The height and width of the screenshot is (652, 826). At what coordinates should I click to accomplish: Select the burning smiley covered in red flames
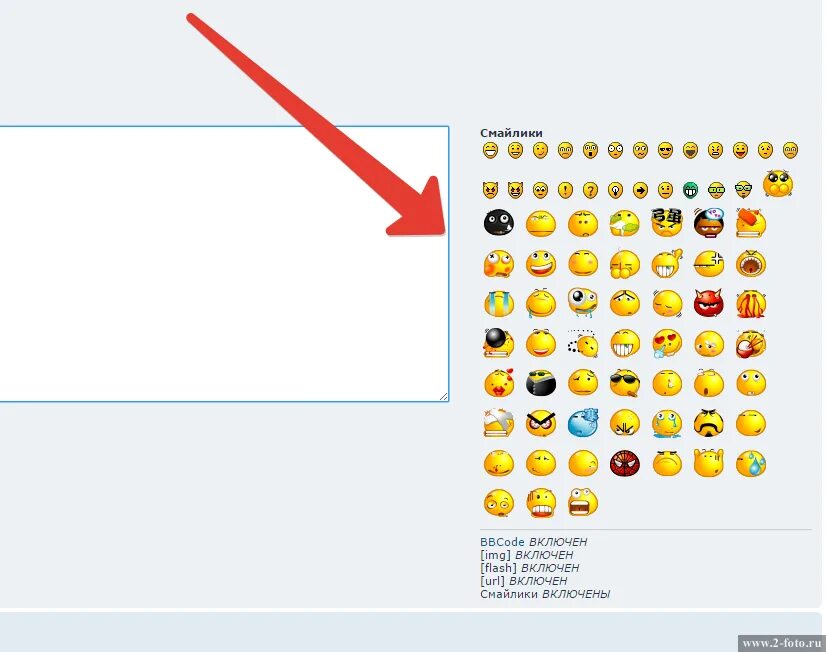click(x=751, y=303)
